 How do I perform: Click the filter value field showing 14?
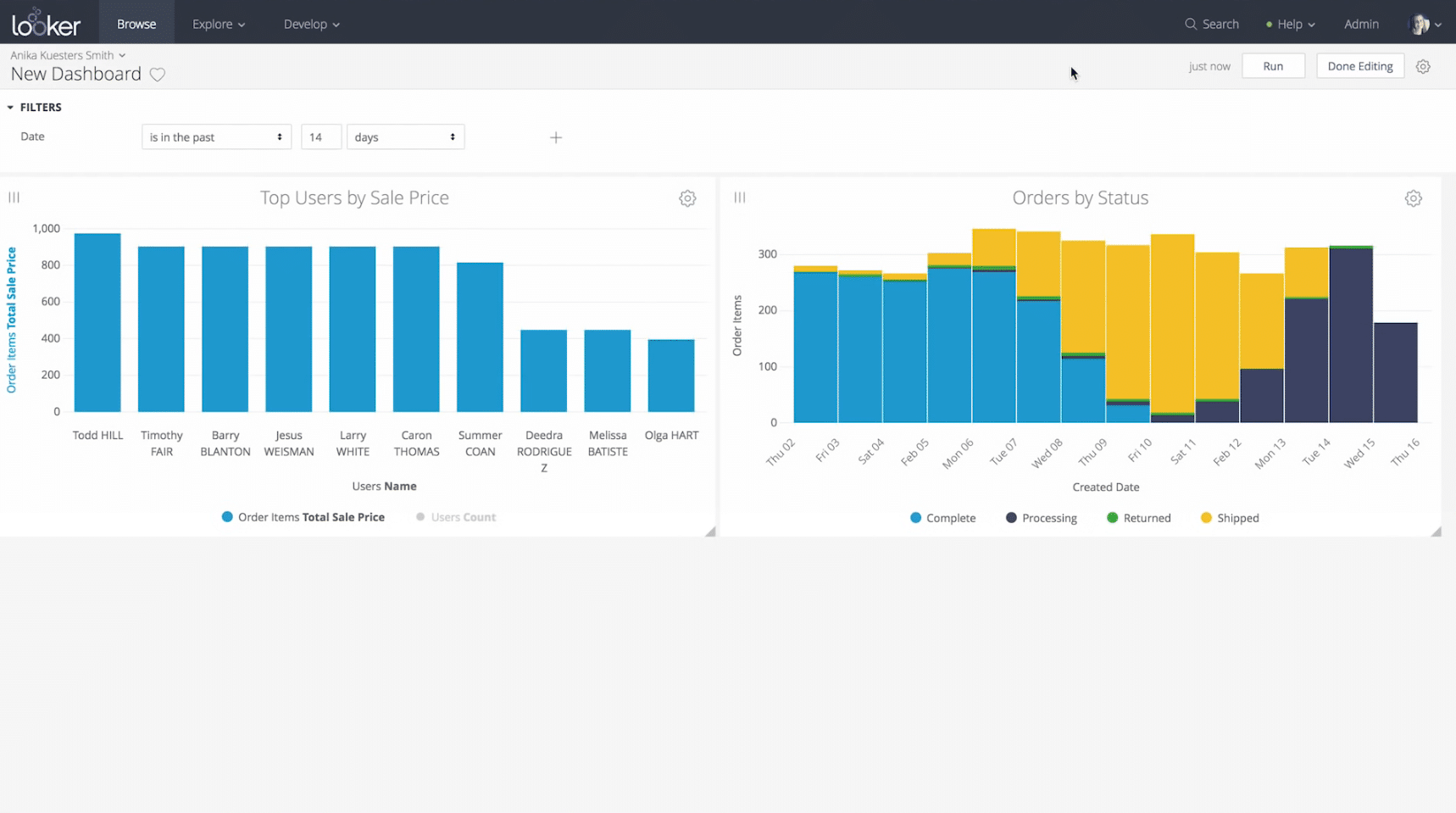click(320, 137)
